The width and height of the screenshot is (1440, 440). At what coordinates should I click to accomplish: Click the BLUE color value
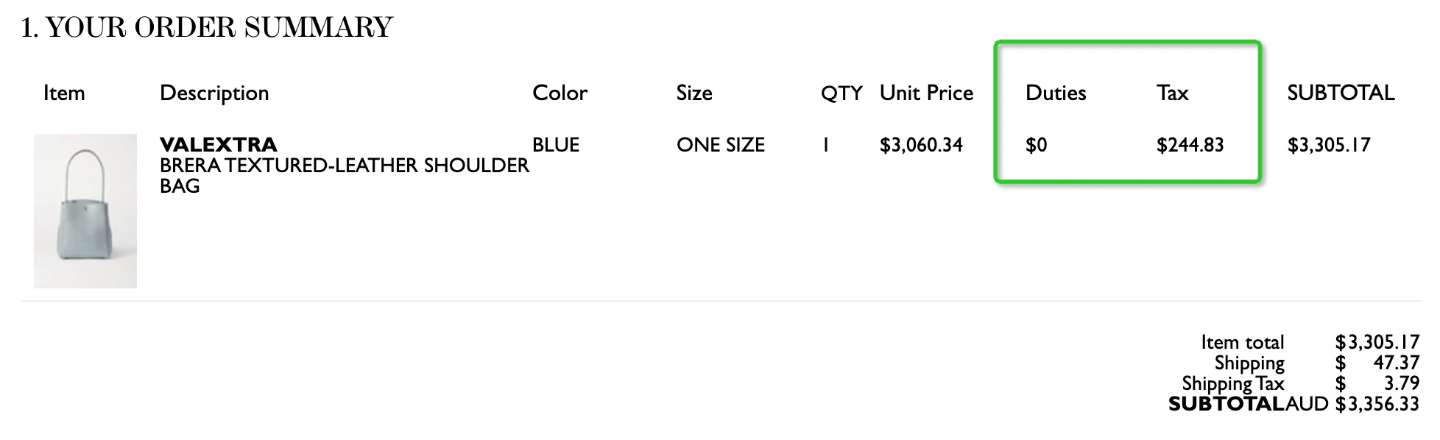point(556,145)
